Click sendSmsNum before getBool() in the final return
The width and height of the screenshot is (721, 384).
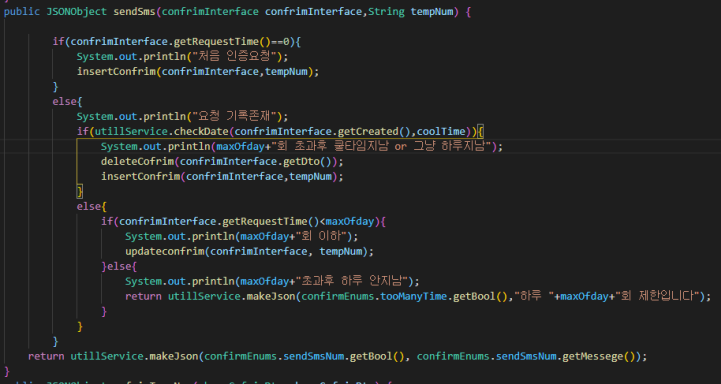313,356
